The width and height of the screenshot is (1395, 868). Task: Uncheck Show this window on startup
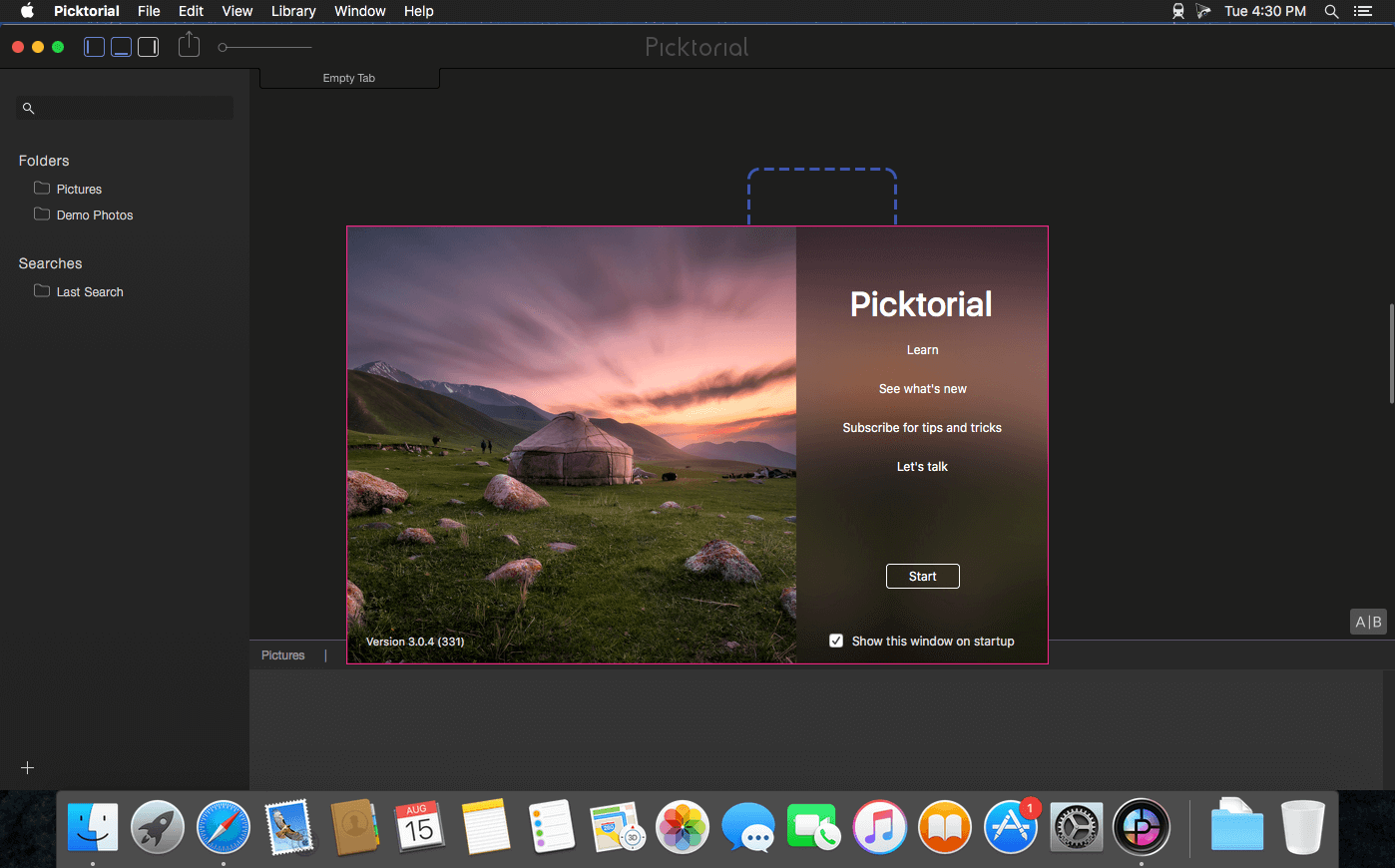pos(836,641)
